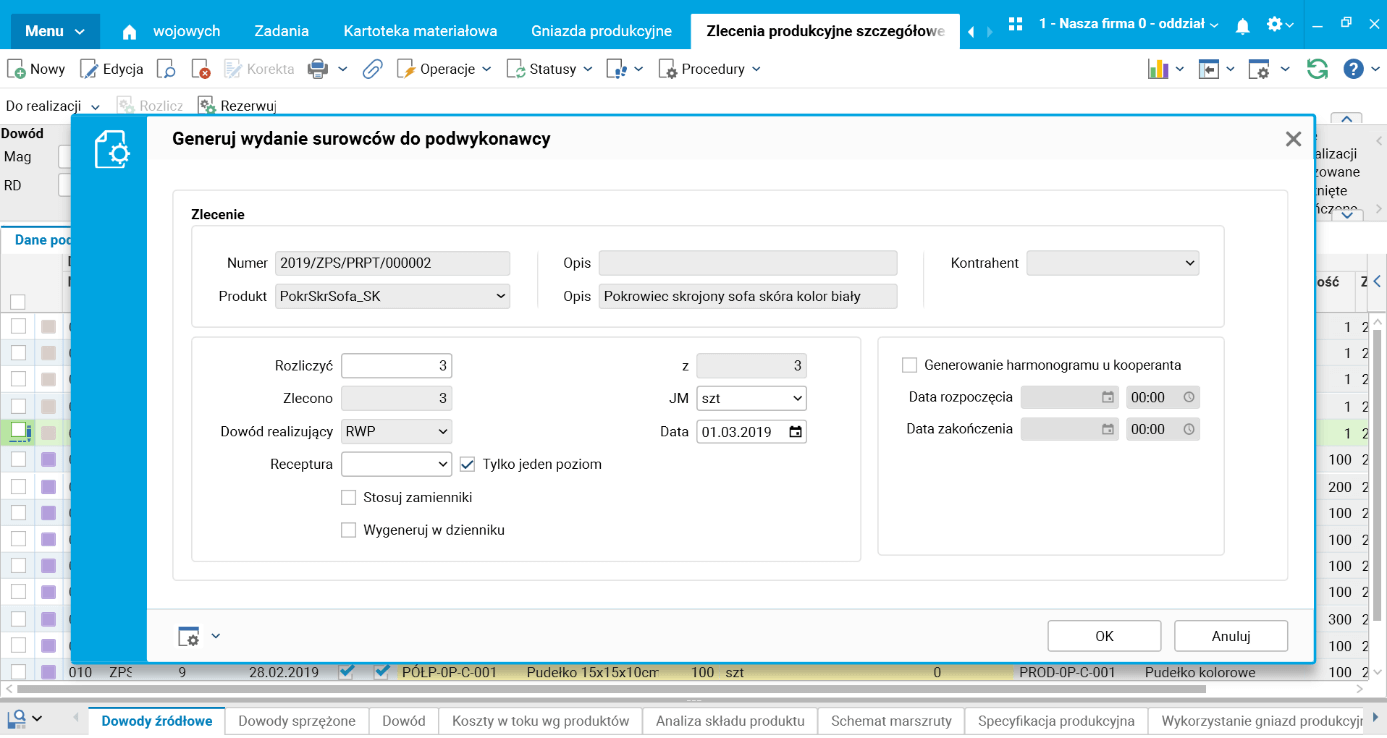Click the previous tab arrow in the tab strip
Screen dimensions: 1387x738
[x=971, y=32]
